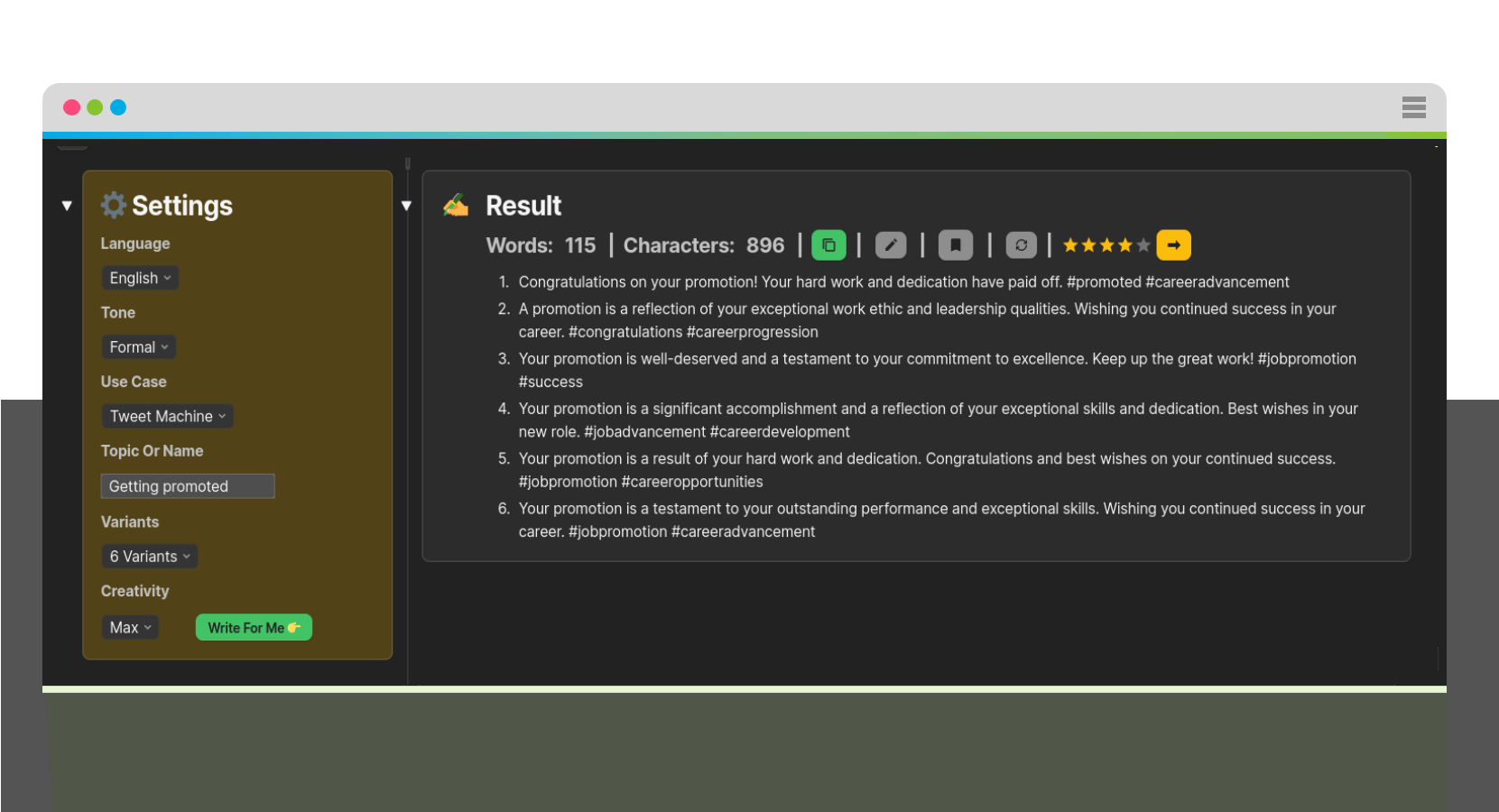
Task: Click tweet containing 'significant accomplishment'
Action: pyautogui.click(x=938, y=420)
